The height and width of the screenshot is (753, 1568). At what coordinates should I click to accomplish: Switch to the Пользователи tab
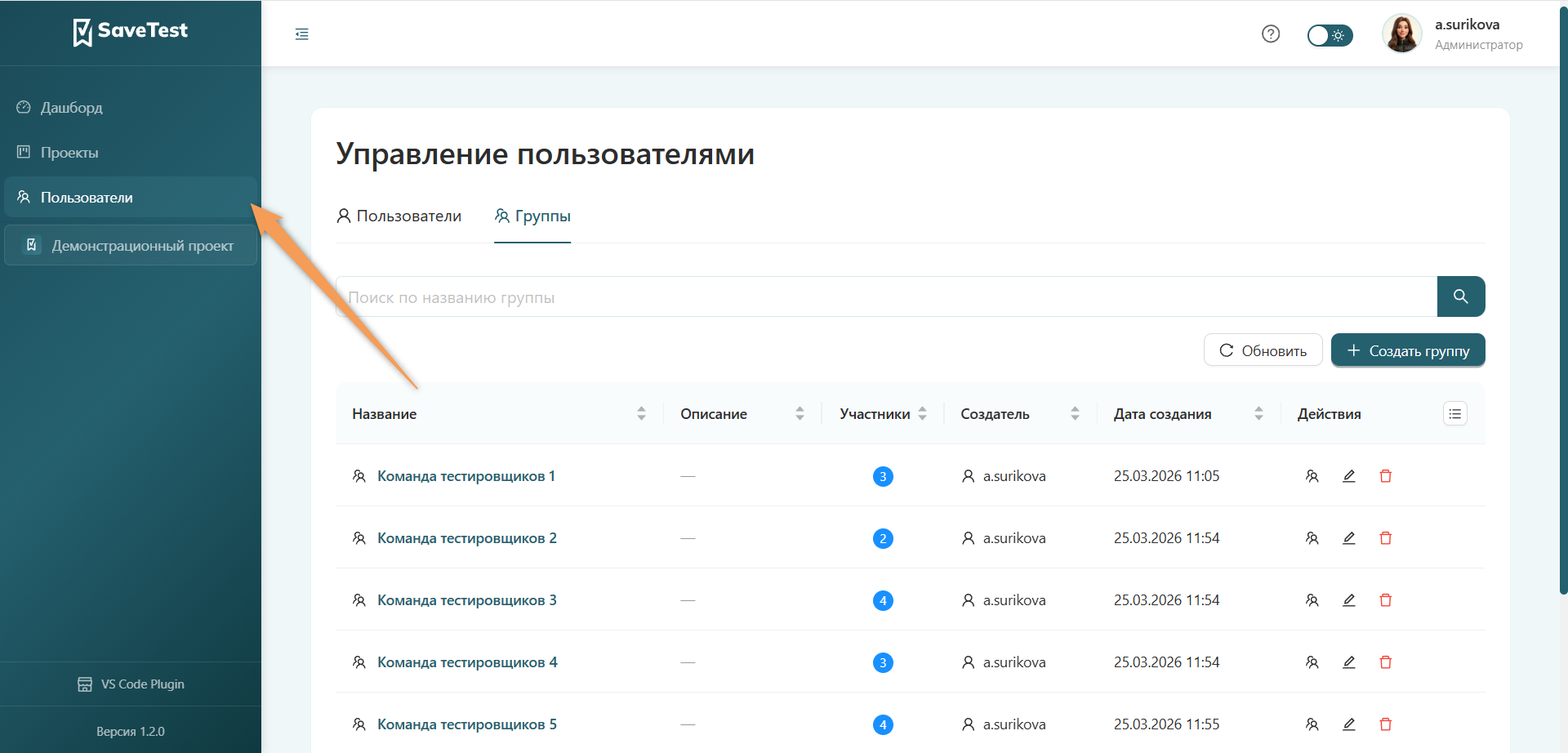click(x=399, y=216)
